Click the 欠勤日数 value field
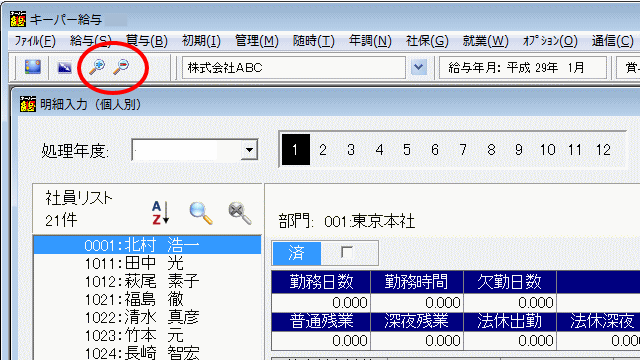This screenshot has height=360, width=640. click(510, 303)
